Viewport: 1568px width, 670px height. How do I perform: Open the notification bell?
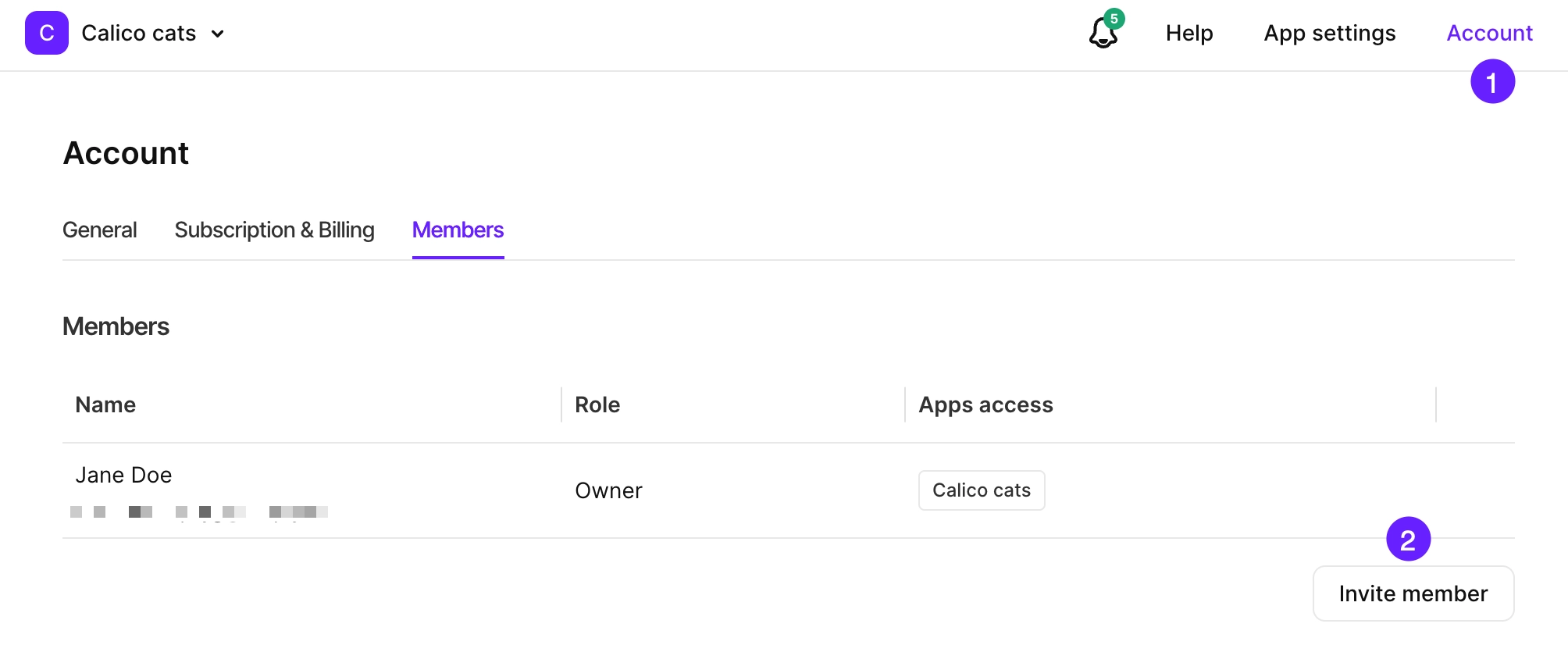pos(1103,35)
